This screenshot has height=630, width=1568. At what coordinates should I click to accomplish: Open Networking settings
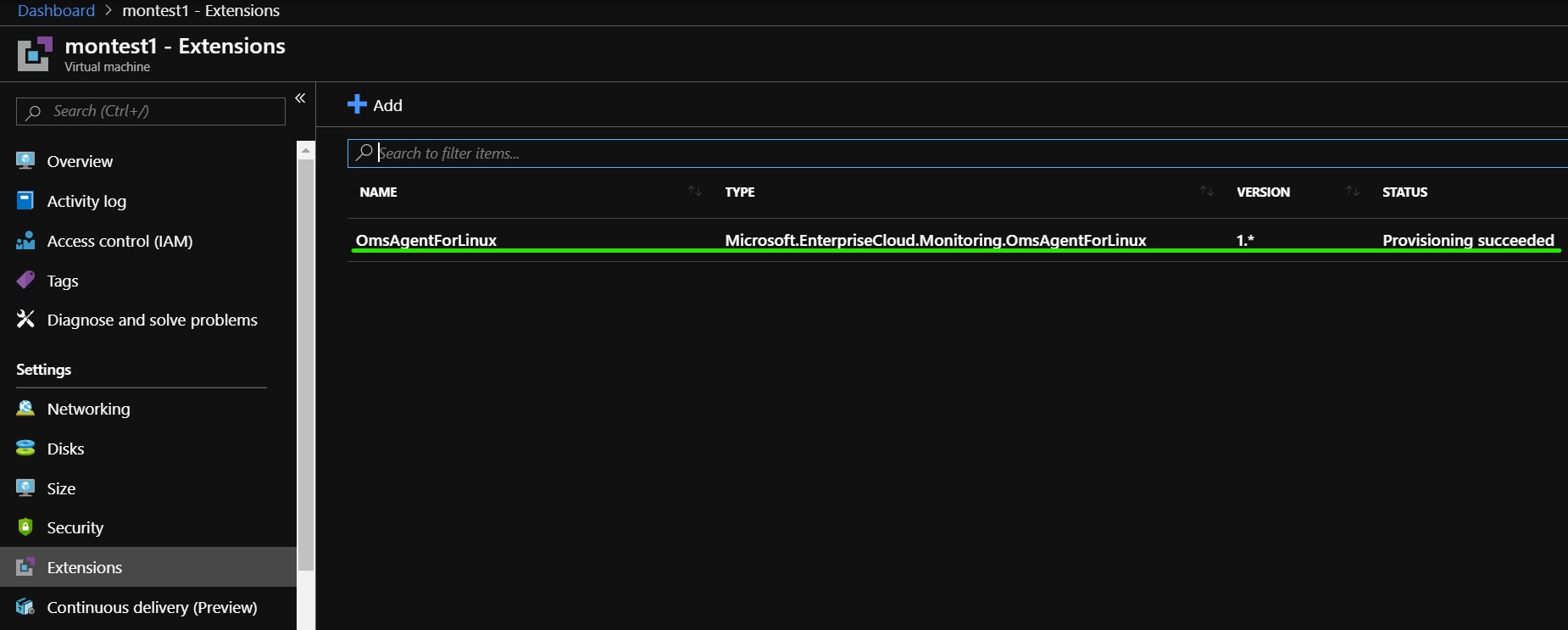pos(89,409)
